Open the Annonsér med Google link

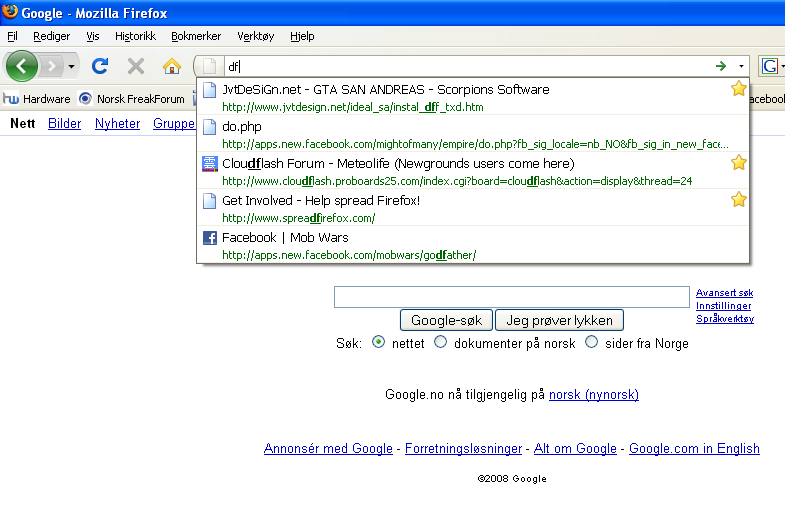coord(328,448)
